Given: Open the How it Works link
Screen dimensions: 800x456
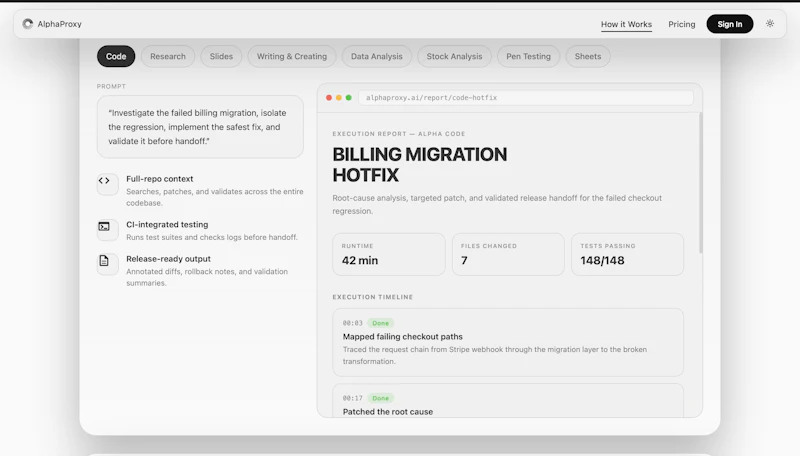Looking at the screenshot, I should point(626,24).
